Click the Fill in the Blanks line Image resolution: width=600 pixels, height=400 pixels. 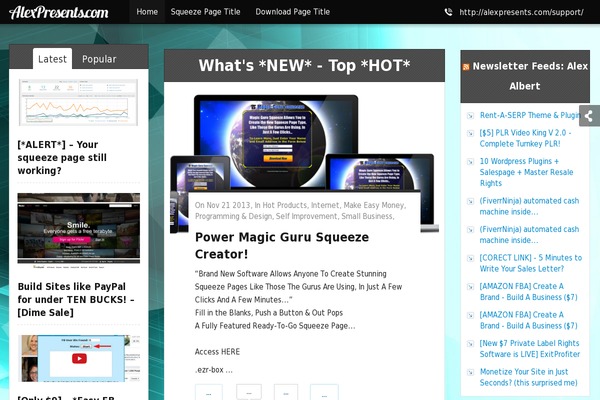pos(269,313)
